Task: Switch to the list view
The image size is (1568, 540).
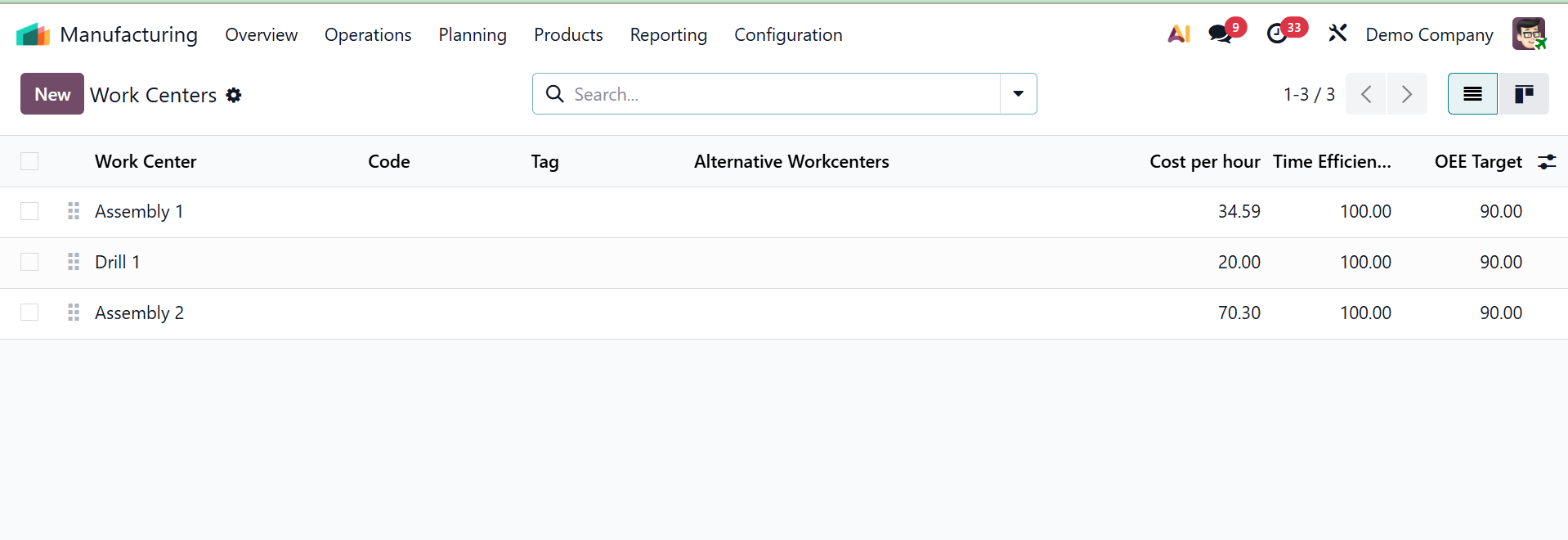Action: click(x=1472, y=94)
